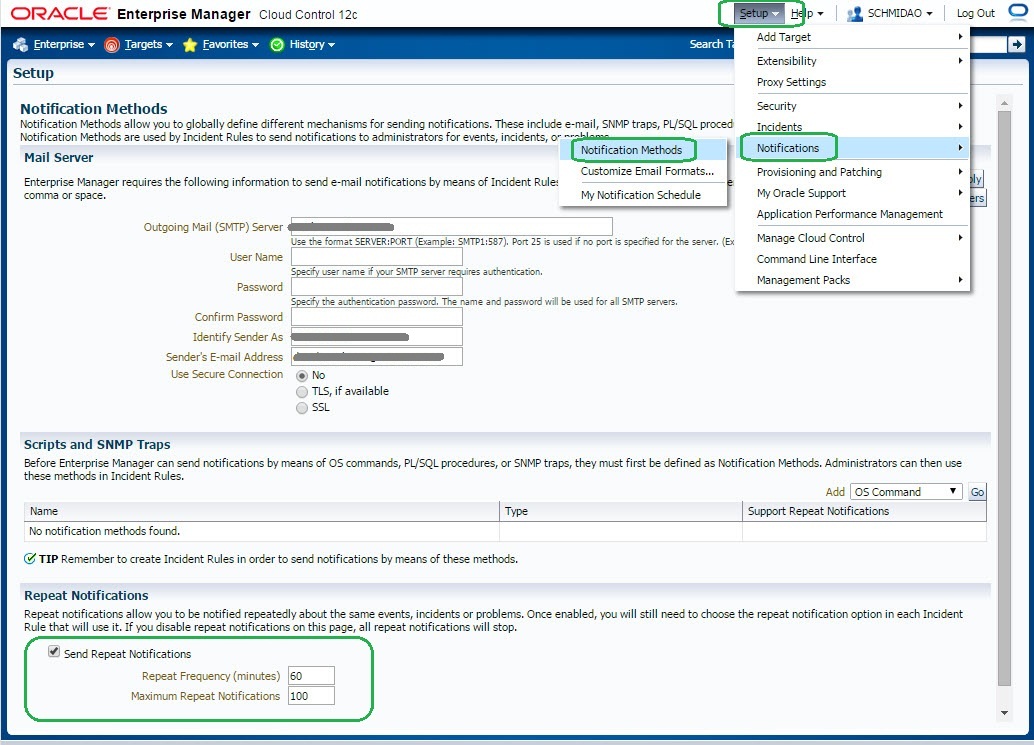Click the Go button
Screen dimensions: 1034x745
(x=977, y=492)
